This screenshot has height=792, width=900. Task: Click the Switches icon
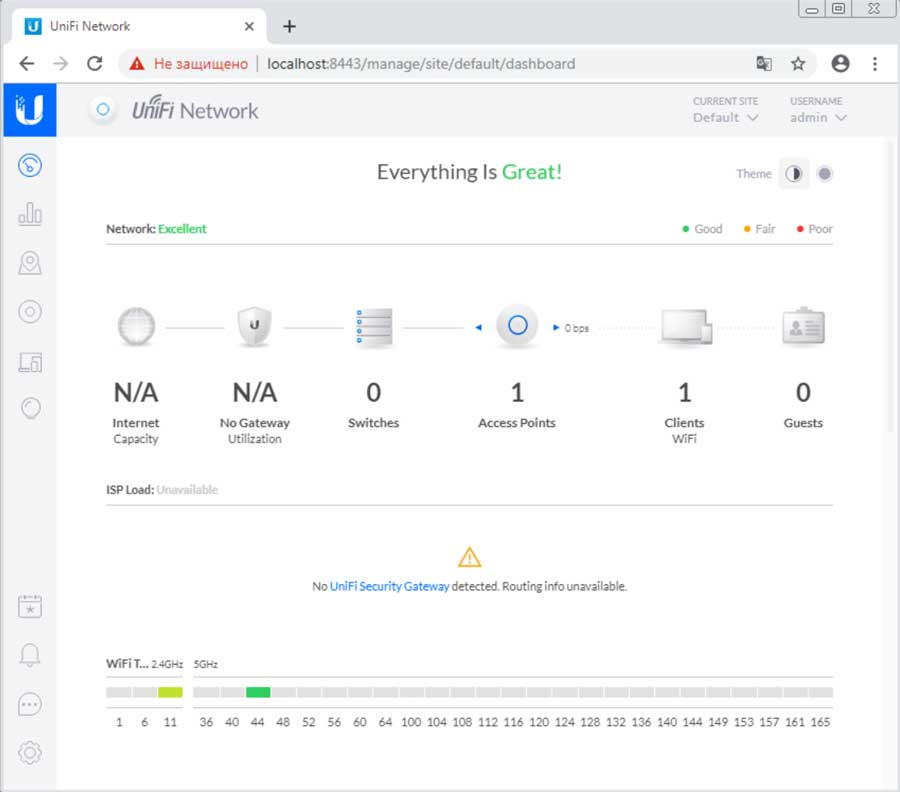[374, 328]
